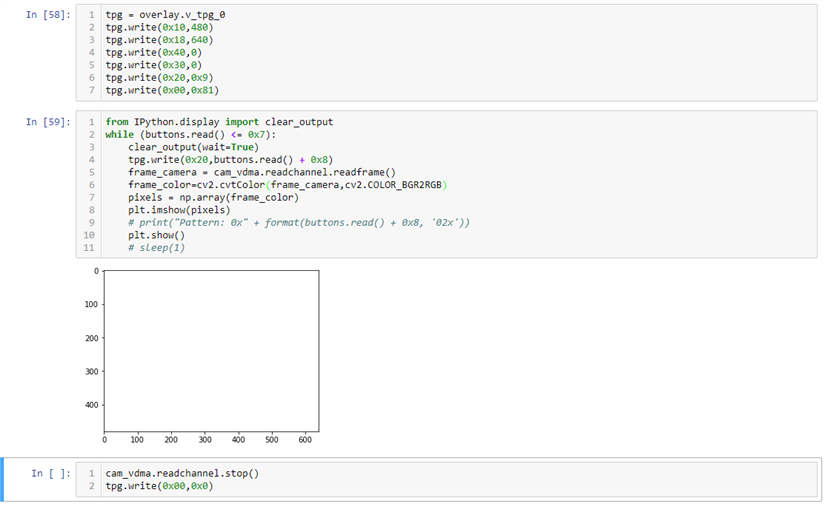Click the In [58] cell prompt
This screenshot has height=506, width=825.
click(47, 15)
